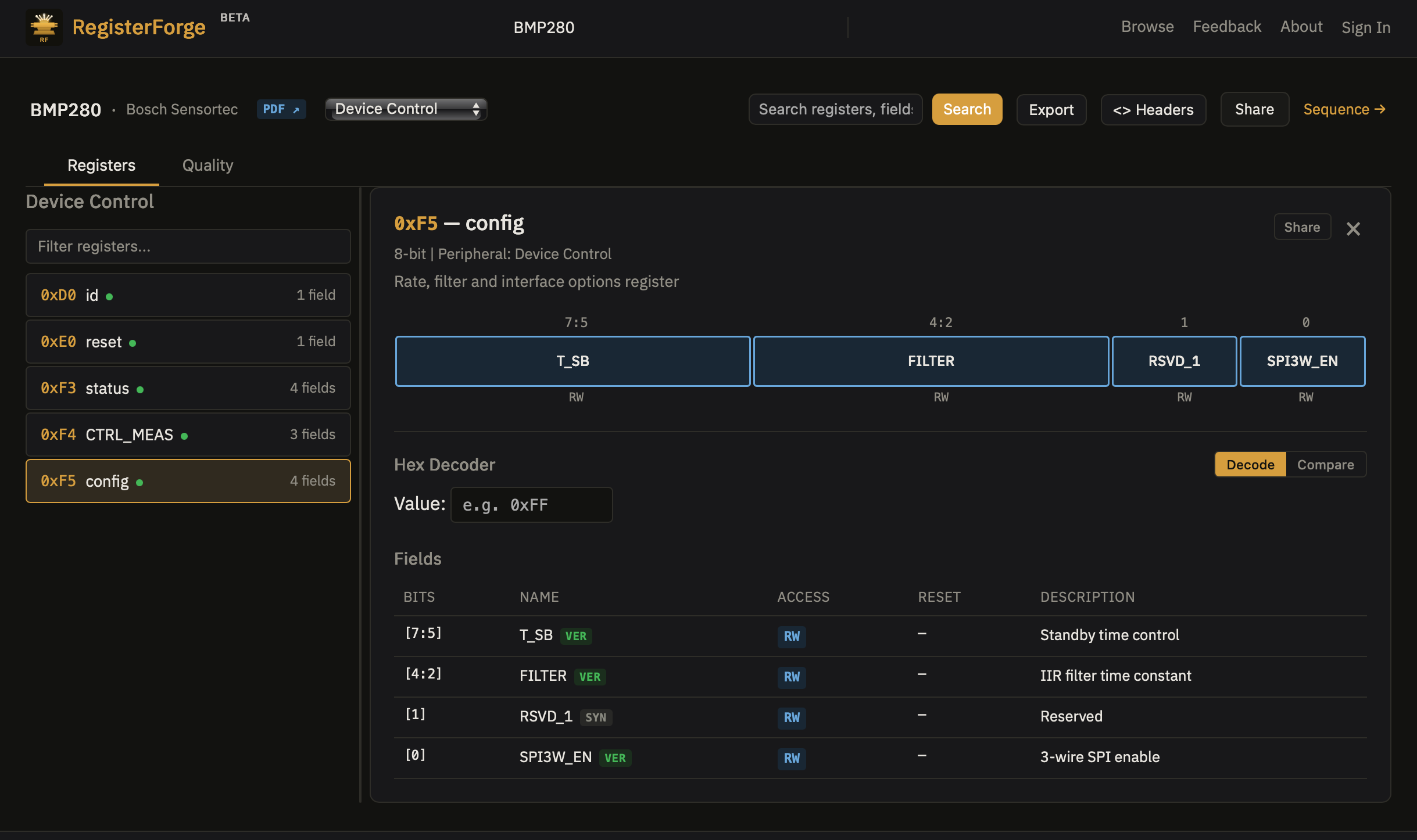Open the PDF datasheet link badge
Image resolution: width=1417 pixels, height=840 pixels.
pos(281,109)
